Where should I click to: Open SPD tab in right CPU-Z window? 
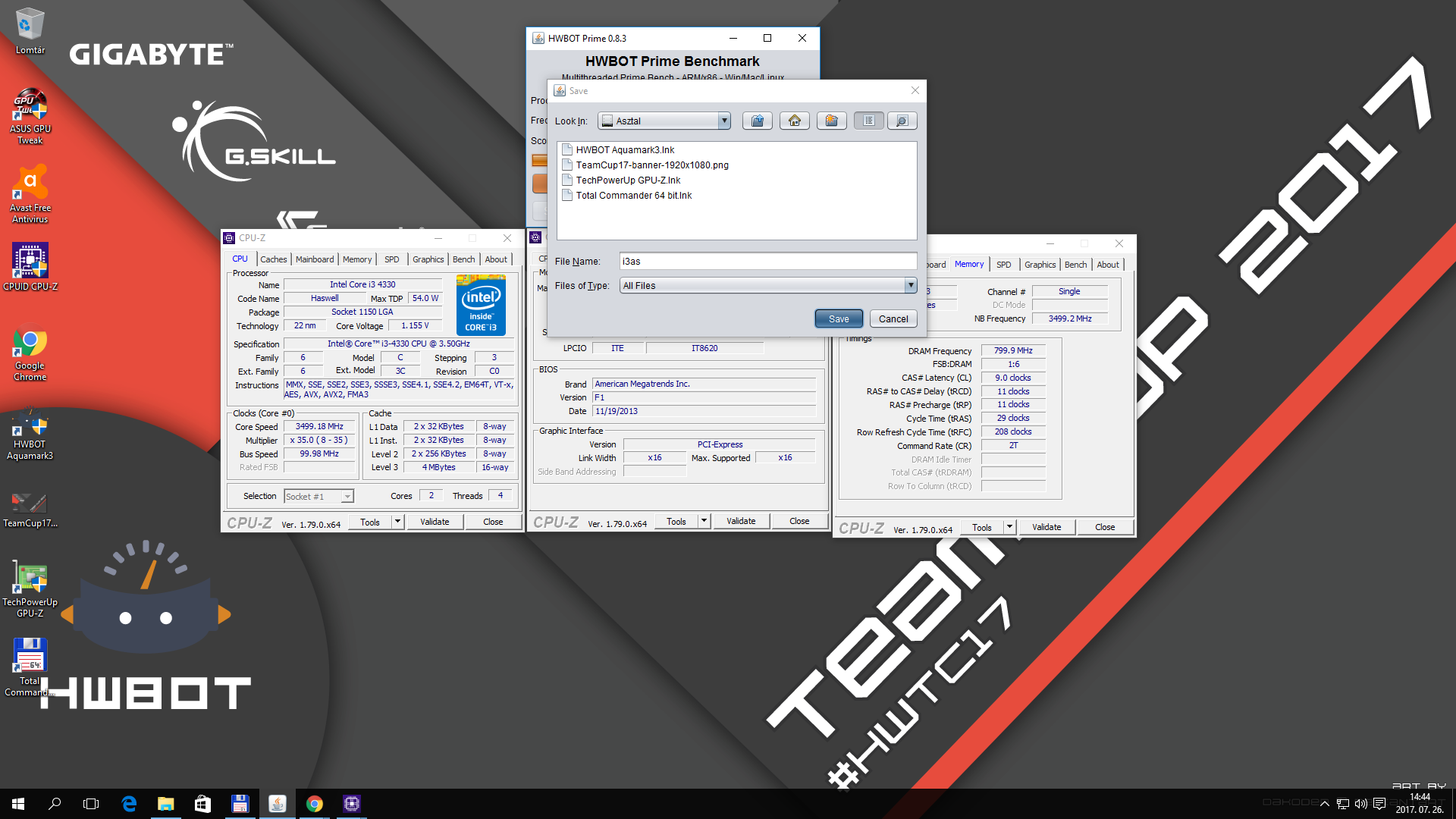(x=1003, y=265)
